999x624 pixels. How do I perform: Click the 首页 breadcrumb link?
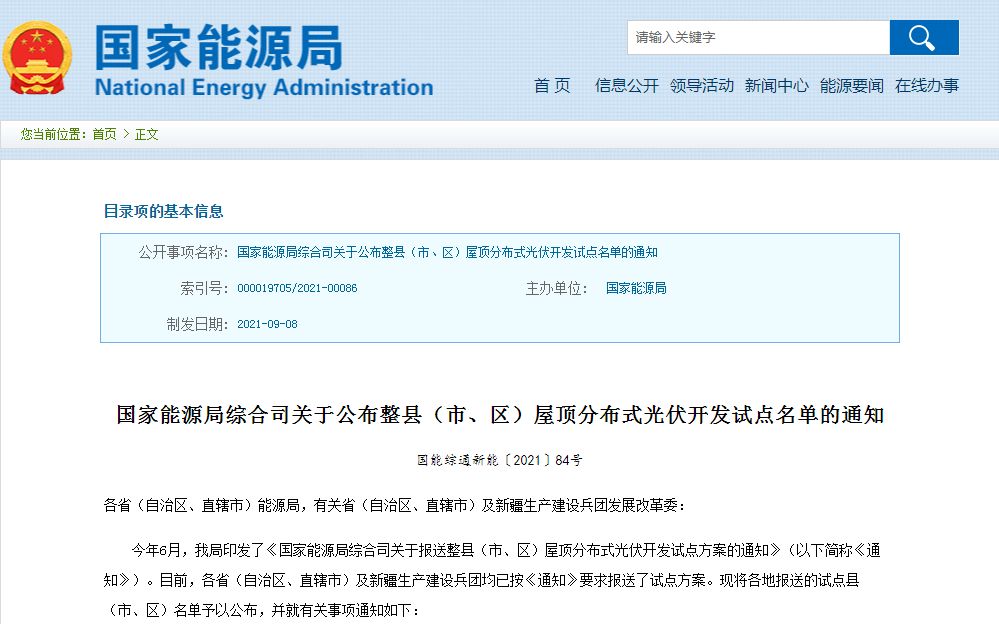coord(104,135)
